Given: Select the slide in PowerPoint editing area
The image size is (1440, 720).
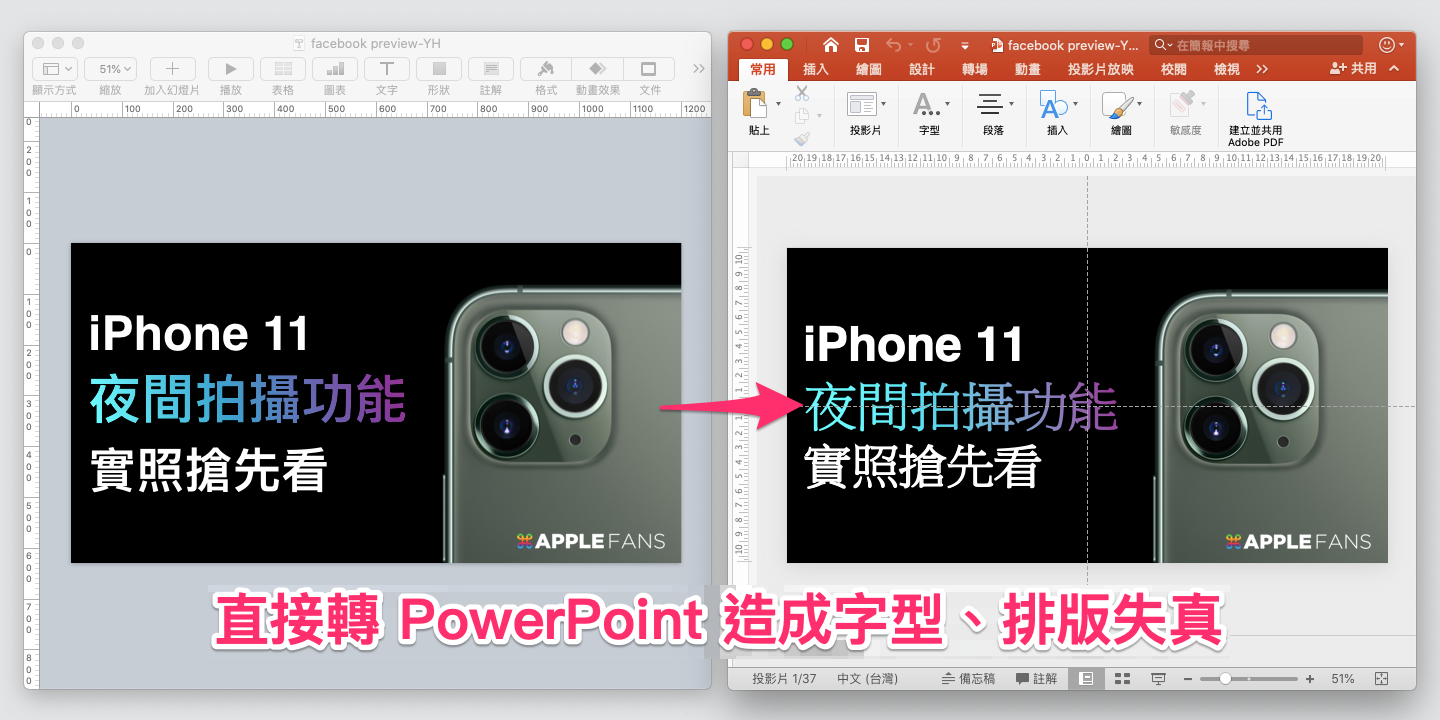Looking at the screenshot, I should pos(1087,405).
